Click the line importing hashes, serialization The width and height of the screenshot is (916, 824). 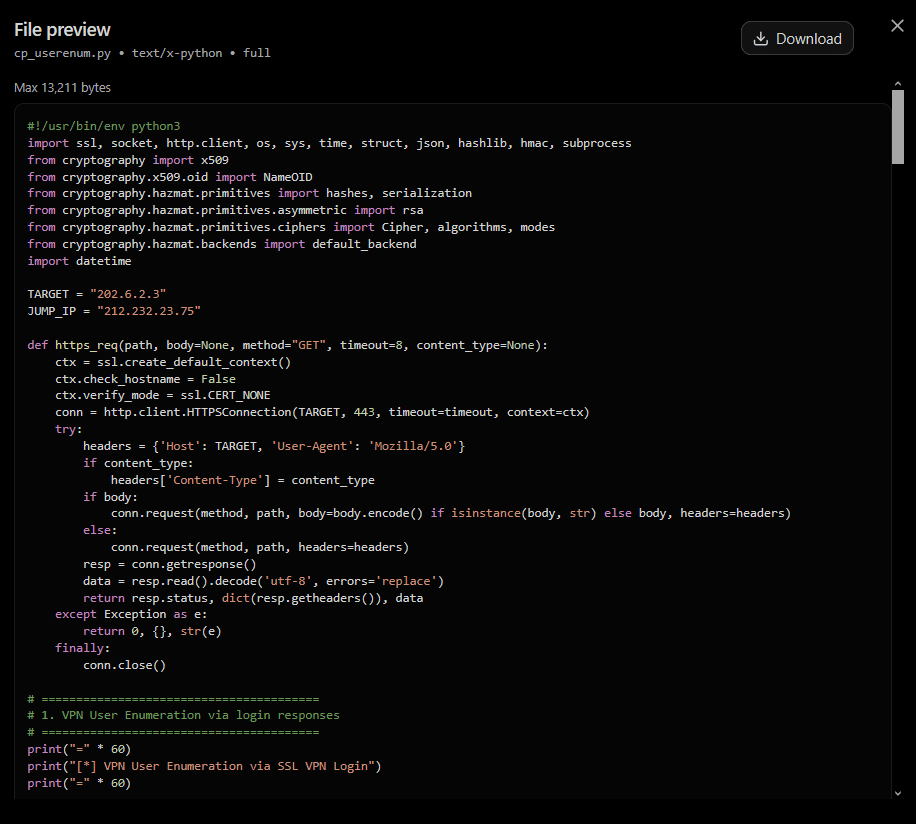point(249,193)
